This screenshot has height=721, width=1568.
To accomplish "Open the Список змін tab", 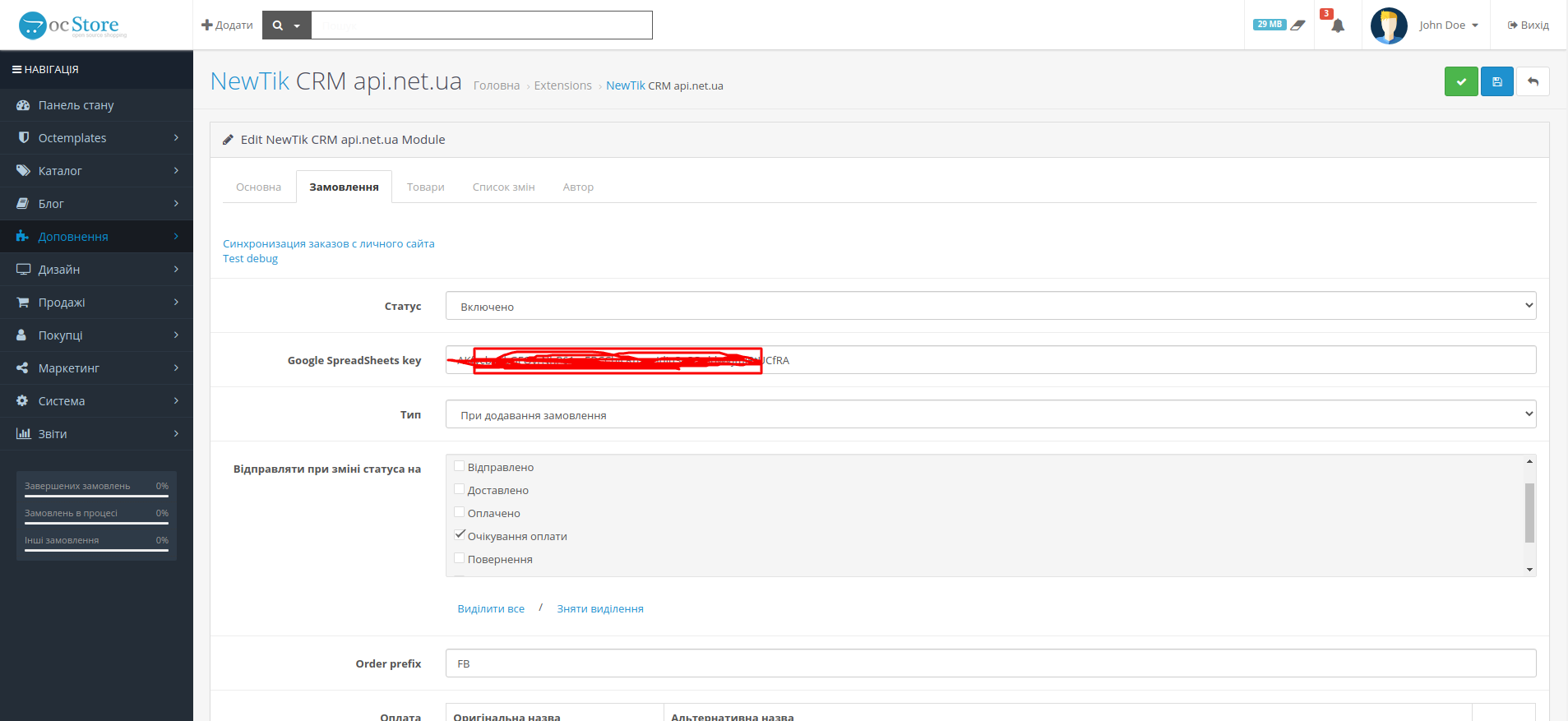I will pos(503,187).
